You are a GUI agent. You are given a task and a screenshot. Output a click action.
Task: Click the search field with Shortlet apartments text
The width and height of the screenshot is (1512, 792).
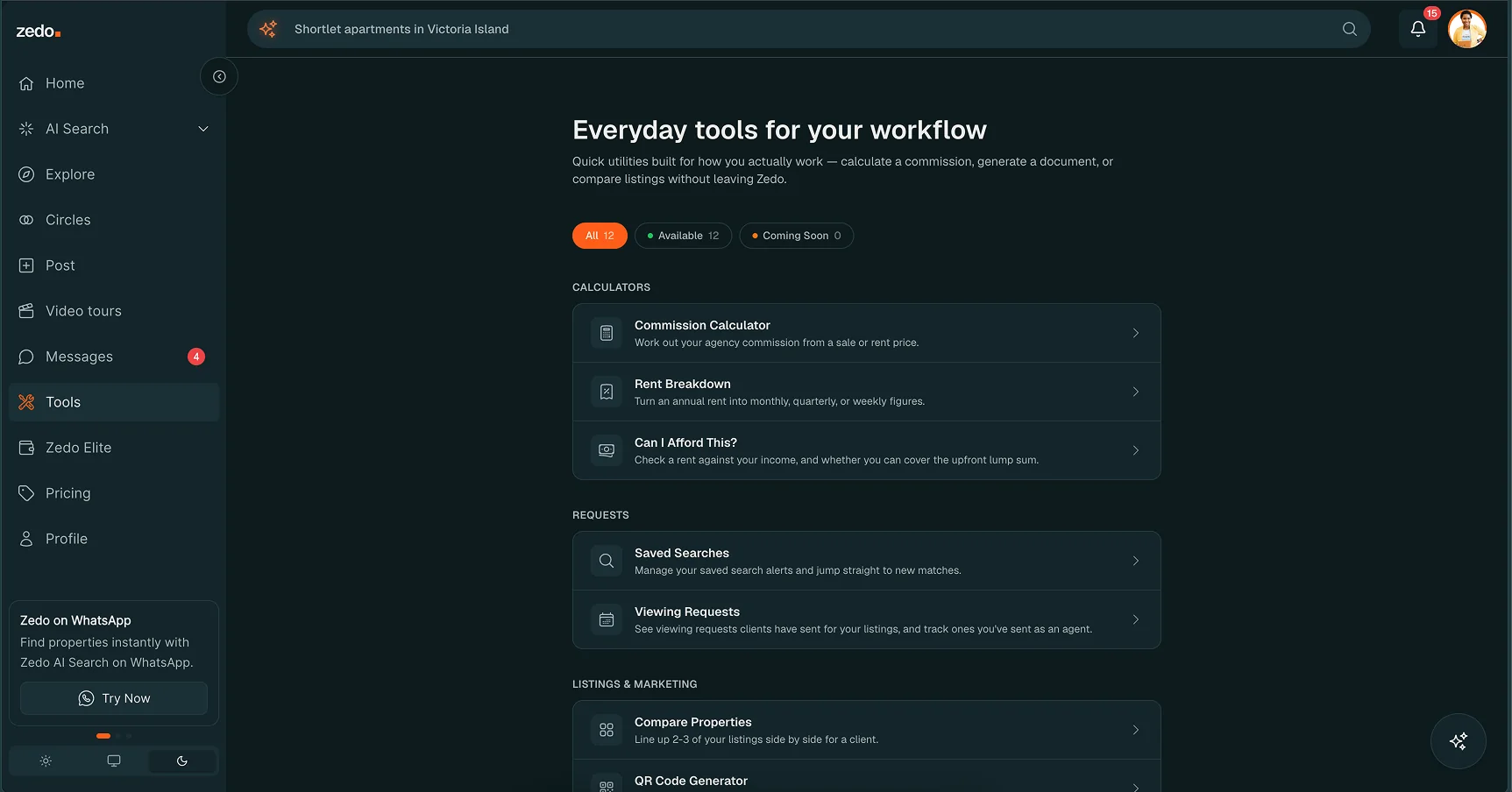pos(809,29)
